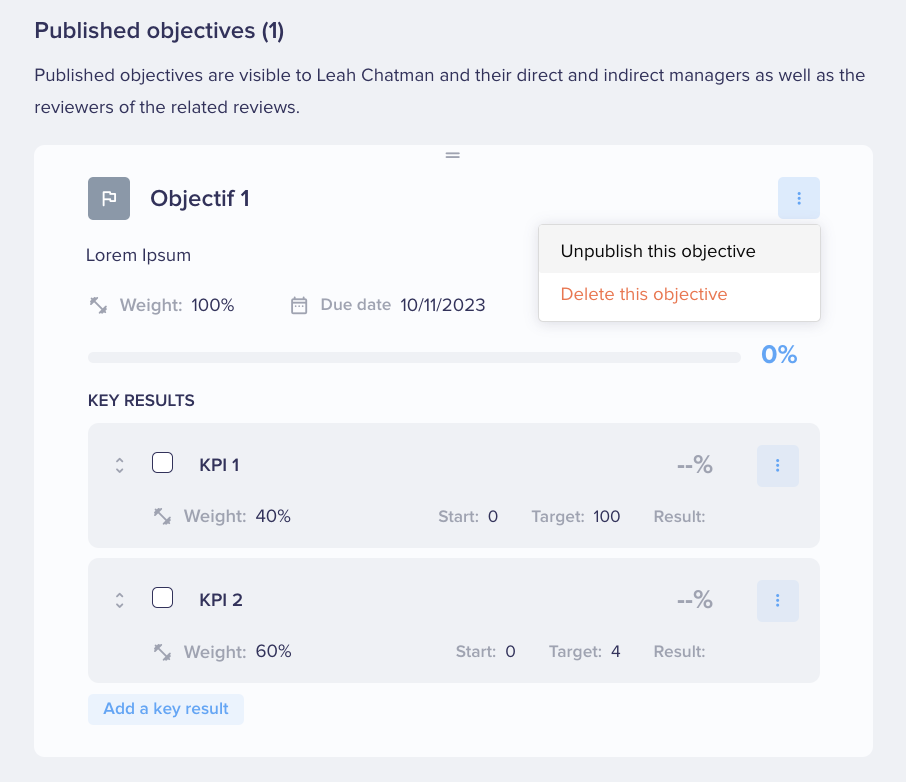Click the Objectif 1 title
Viewport: 906px width, 782px height.
tap(200, 198)
